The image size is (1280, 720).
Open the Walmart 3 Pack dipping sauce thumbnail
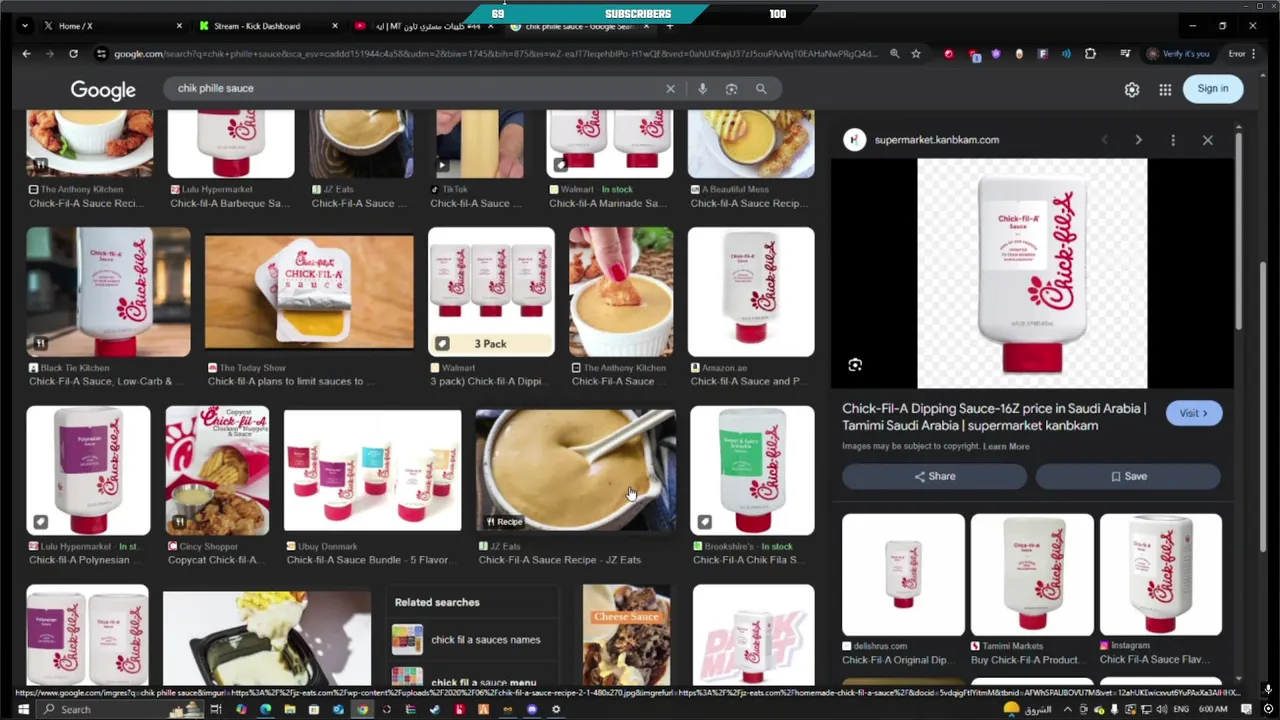click(x=491, y=292)
